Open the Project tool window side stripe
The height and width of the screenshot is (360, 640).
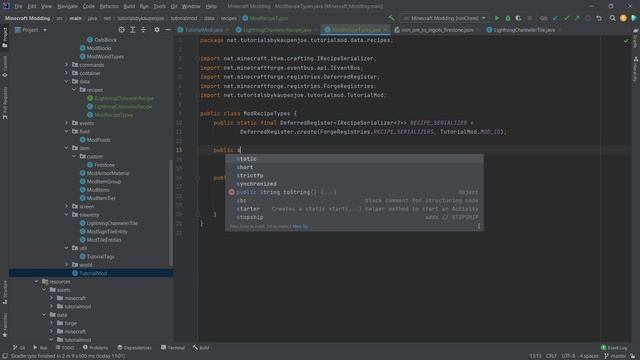(5, 38)
